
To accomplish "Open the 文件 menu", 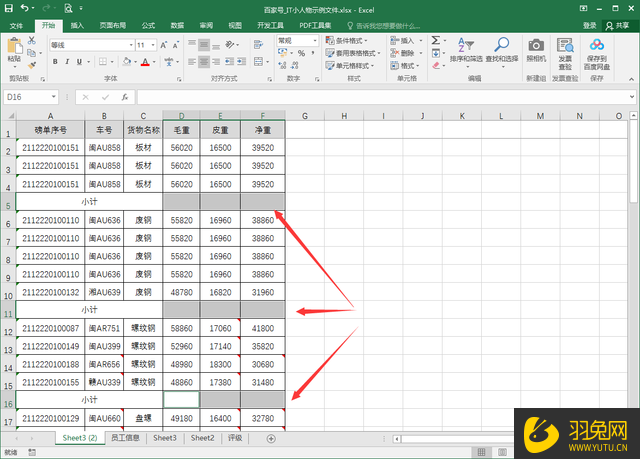I will click(16, 26).
